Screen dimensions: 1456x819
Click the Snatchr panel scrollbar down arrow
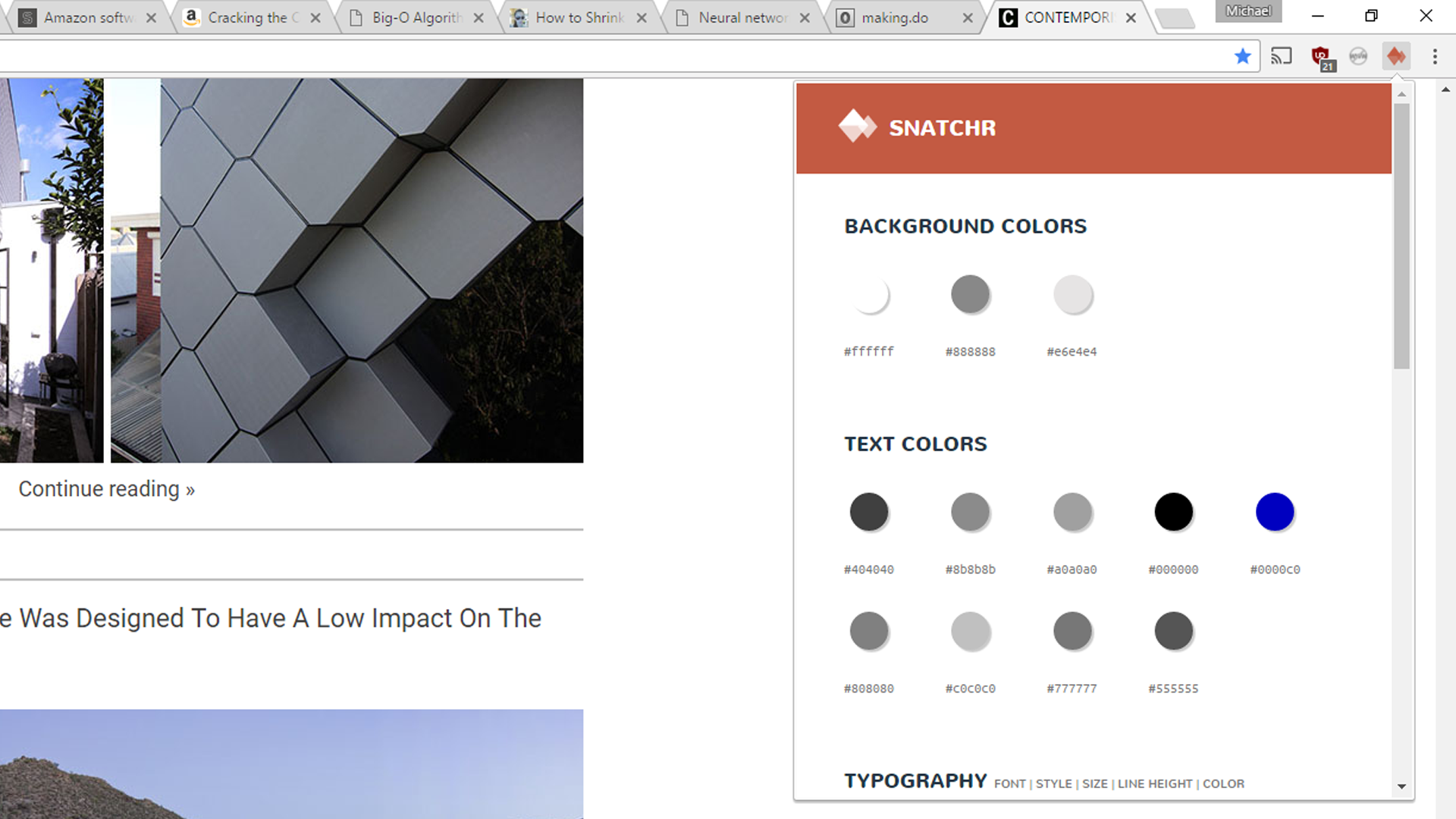point(1401,786)
